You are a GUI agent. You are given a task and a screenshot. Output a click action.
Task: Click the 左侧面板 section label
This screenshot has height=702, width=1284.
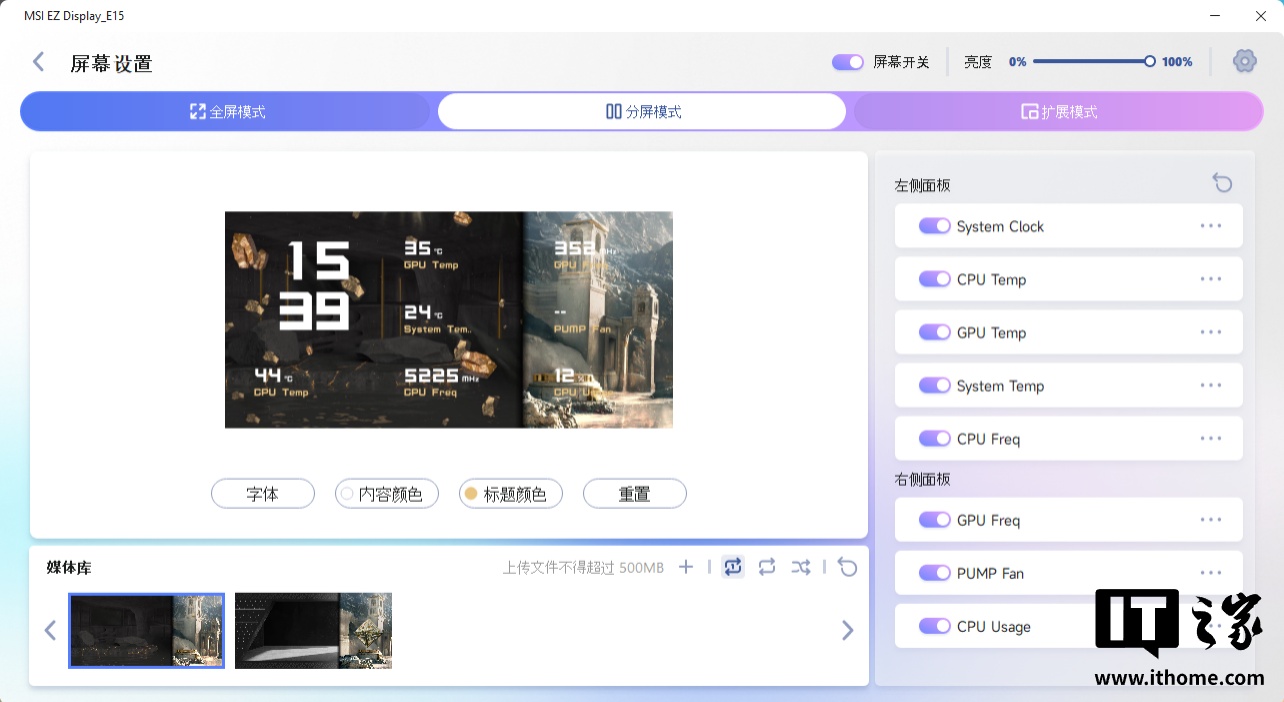922,186
